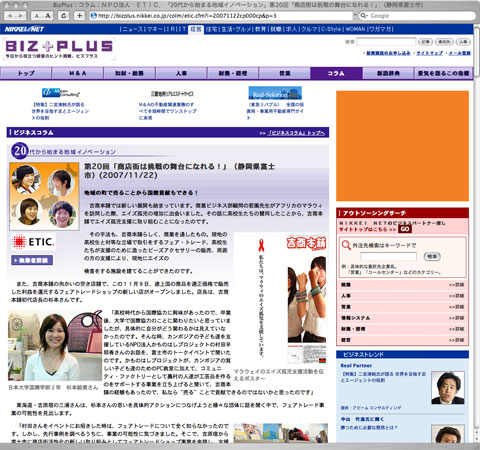Switch to the 営業 tab

click(x=285, y=73)
